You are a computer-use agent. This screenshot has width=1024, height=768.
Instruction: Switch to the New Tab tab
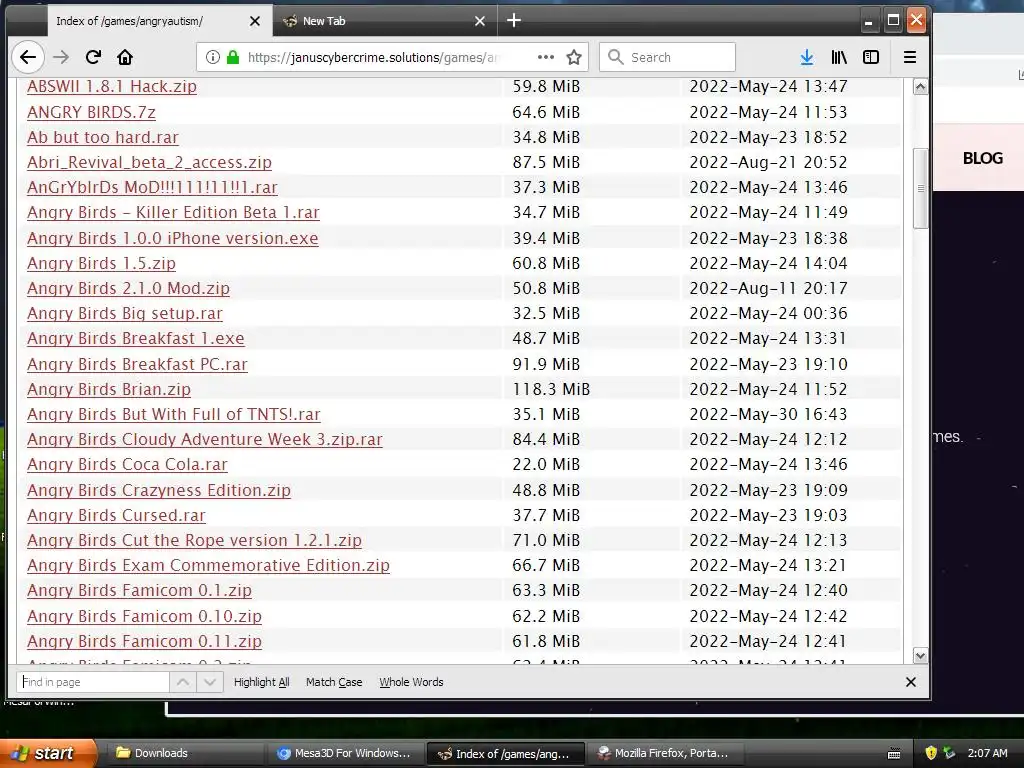tap(385, 21)
